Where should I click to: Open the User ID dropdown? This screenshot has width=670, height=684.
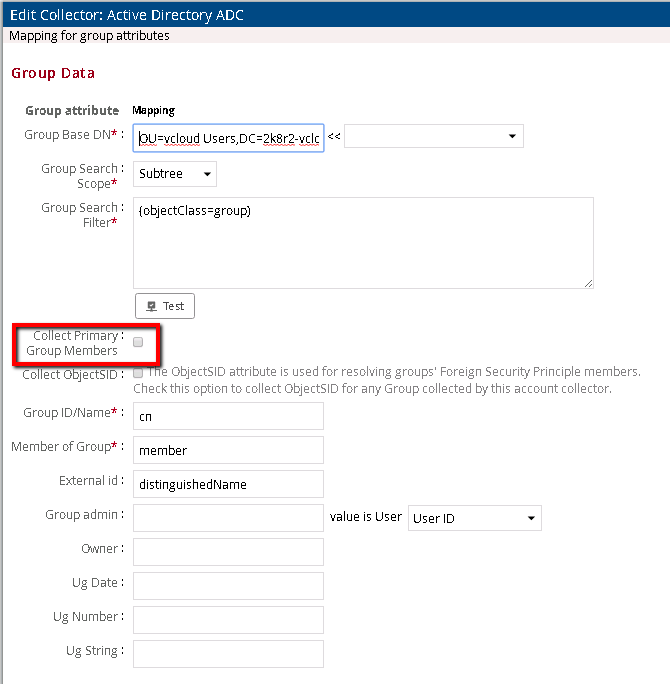pyautogui.click(x=474, y=518)
